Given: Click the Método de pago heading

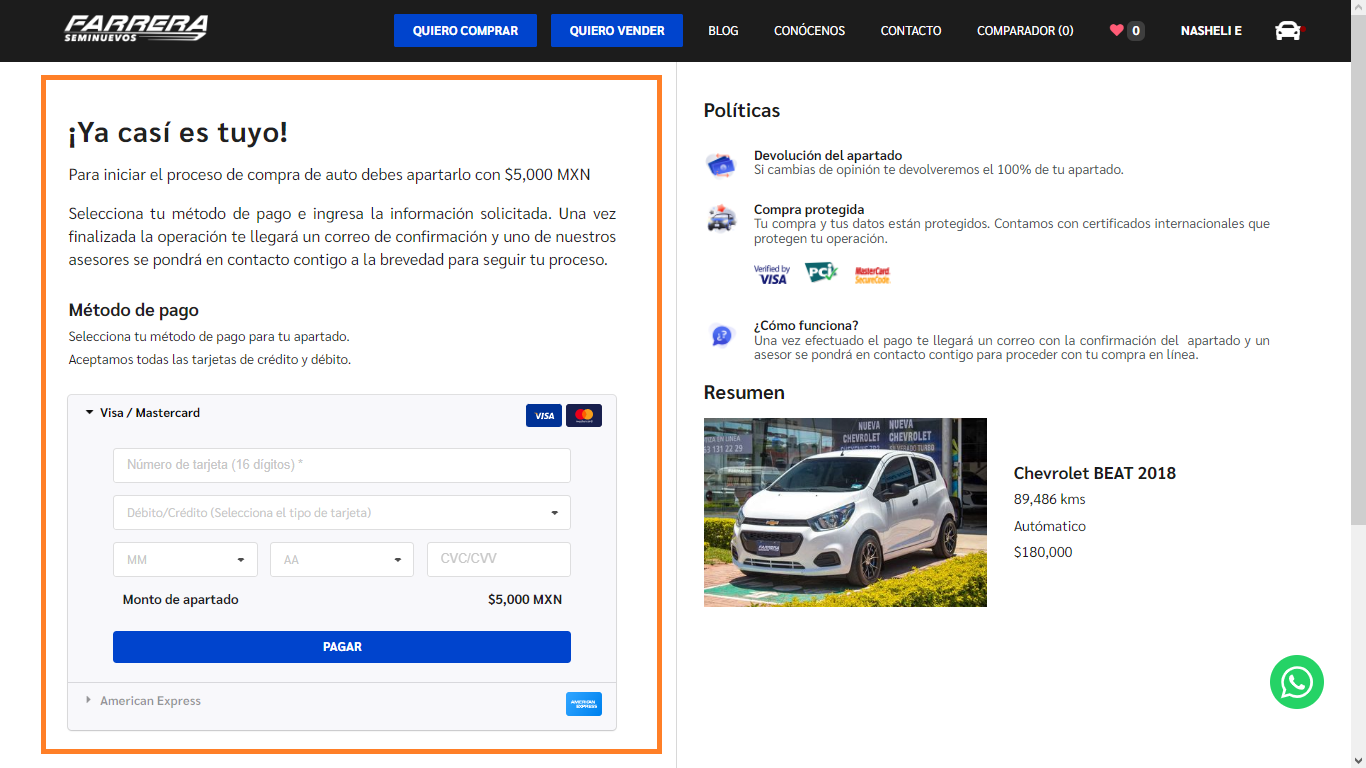Looking at the screenshot, I should point(134,310).
